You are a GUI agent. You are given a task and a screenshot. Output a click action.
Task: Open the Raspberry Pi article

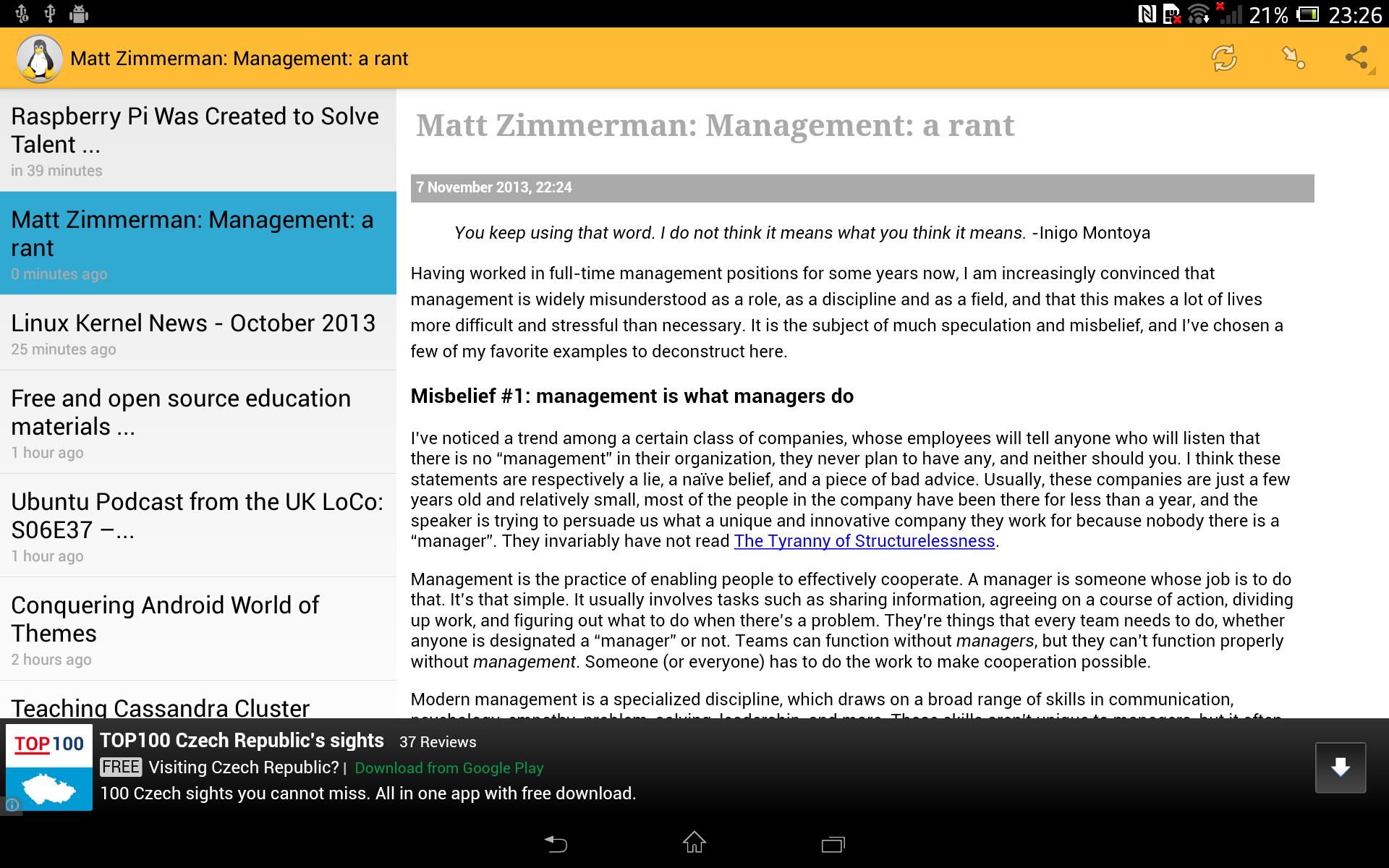pyautogui.click(x=195, y=137)
